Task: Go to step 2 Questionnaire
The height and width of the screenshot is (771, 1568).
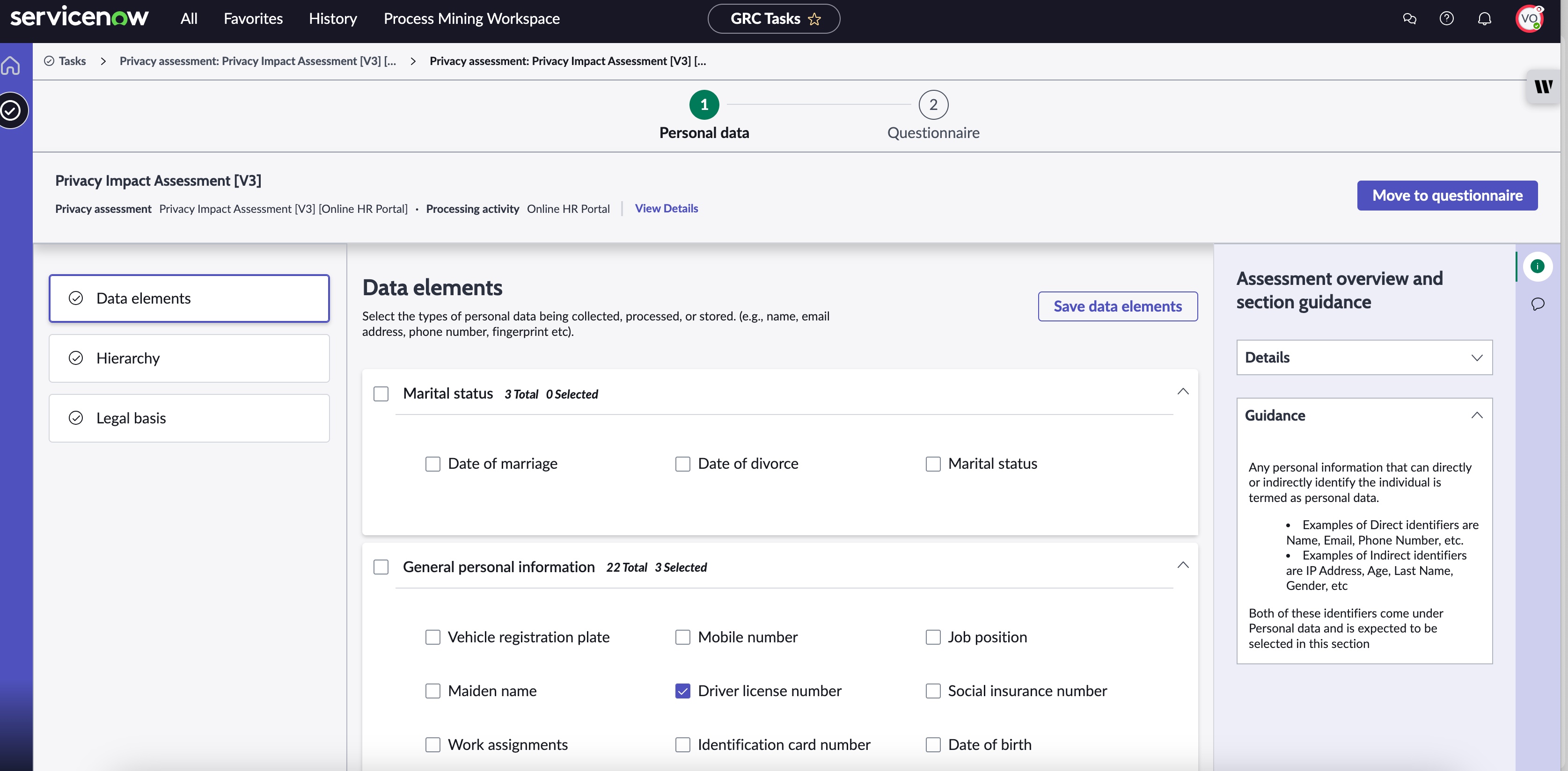Action: click(x=932, y=116)
